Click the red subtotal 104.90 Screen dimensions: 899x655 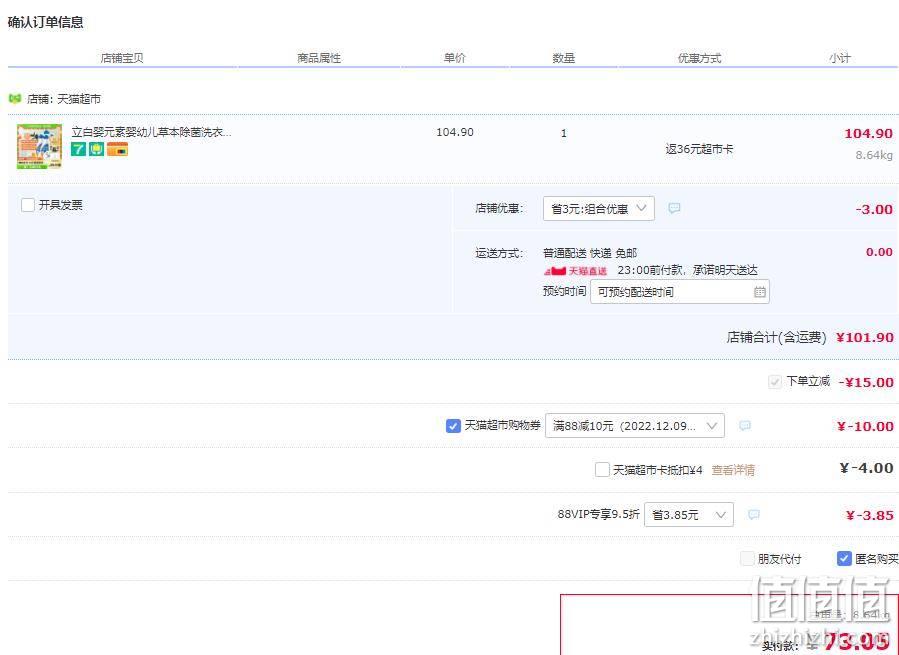tap(868, 133)
